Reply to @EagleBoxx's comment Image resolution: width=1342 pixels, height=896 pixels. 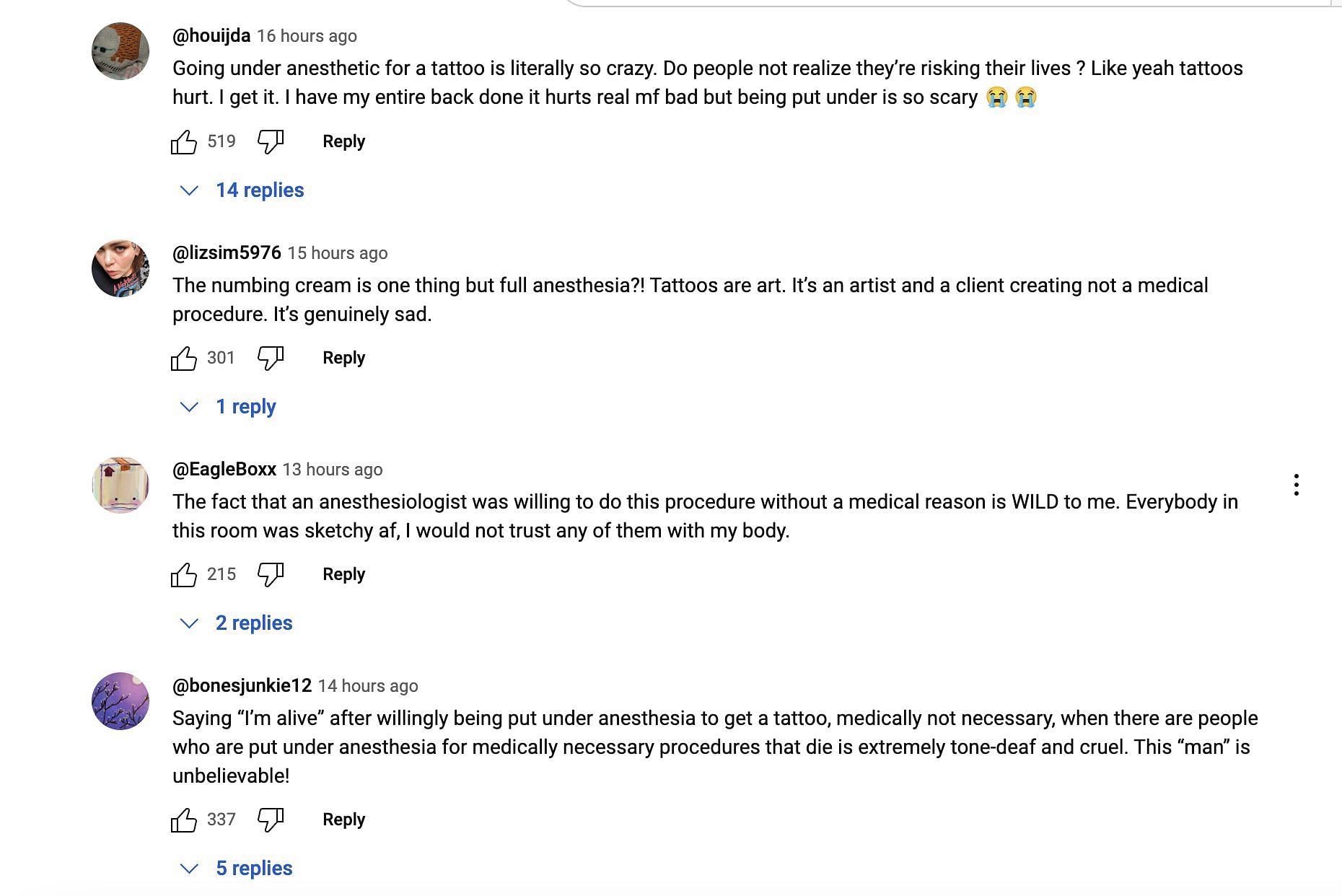click(343, 574)
